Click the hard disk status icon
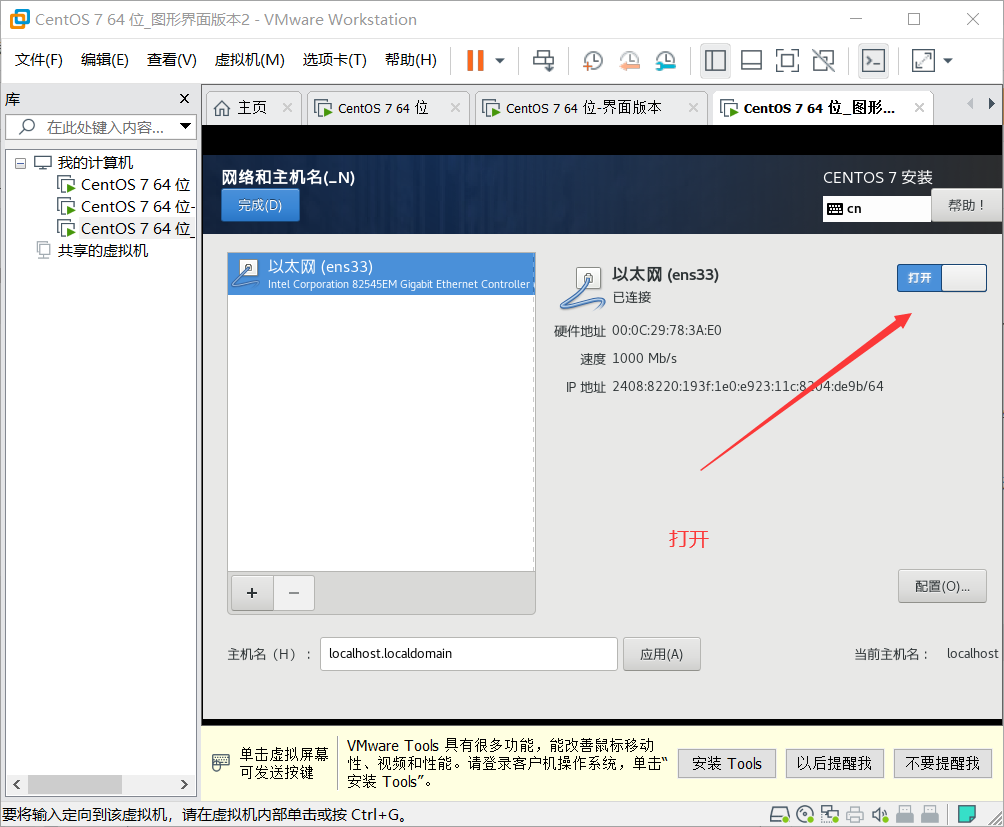Viewport: 1004px width, 827px height. 781,814
